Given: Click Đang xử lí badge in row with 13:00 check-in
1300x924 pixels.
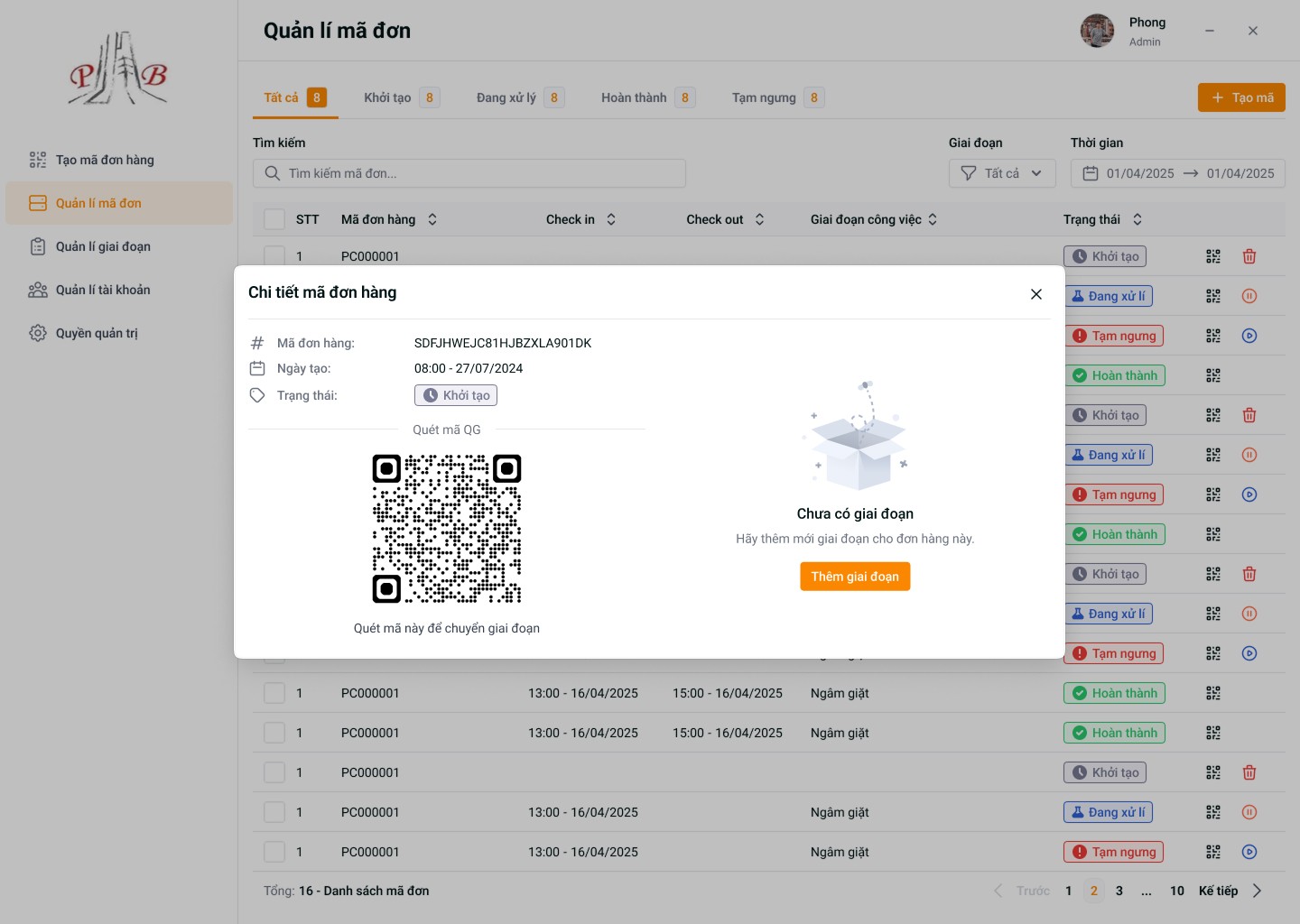Looking at the screenshot, I should point(1108,812).
